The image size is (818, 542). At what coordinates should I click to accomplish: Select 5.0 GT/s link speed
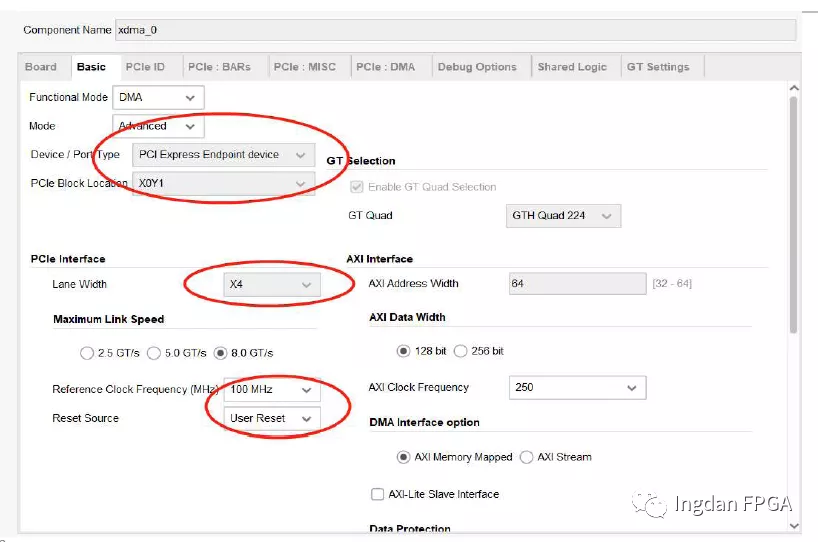[153, 353]
